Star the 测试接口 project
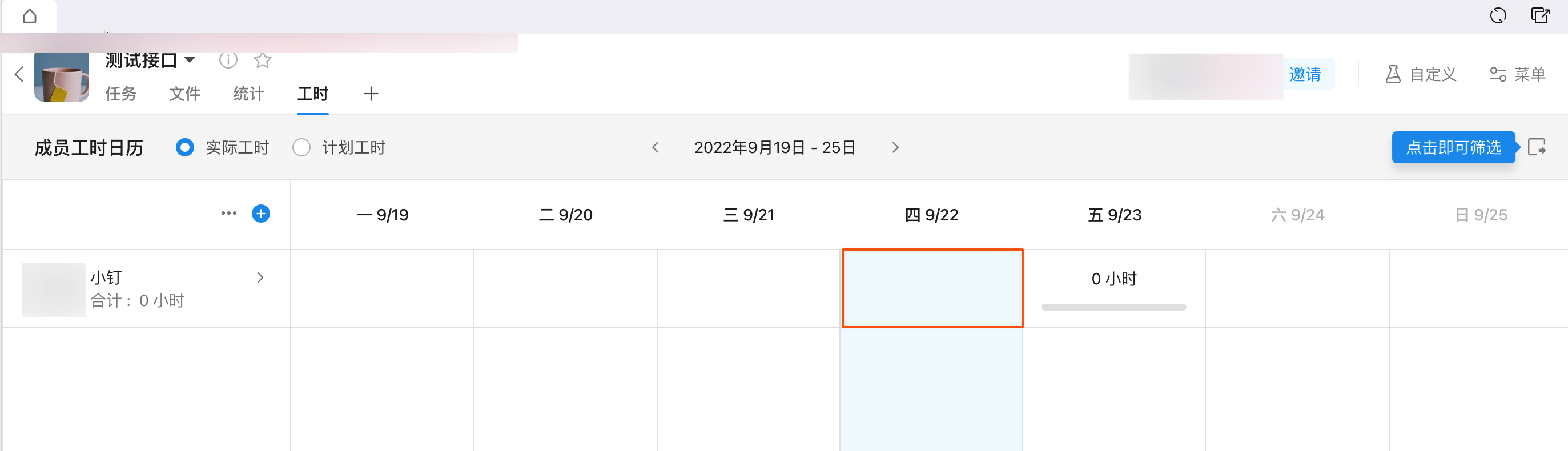 click(262, 61)
